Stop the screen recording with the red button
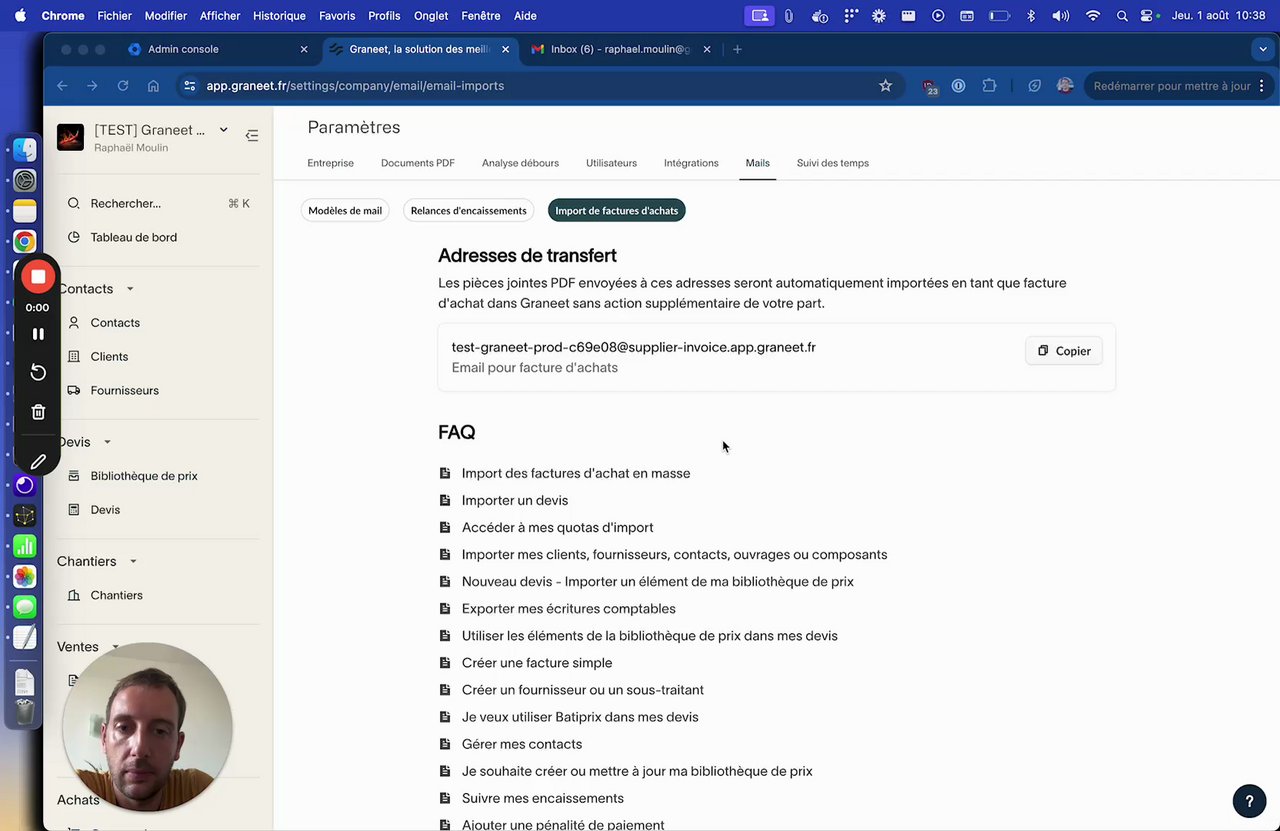The height and width of the screenshot is (831, 1280). coord(38,276)
